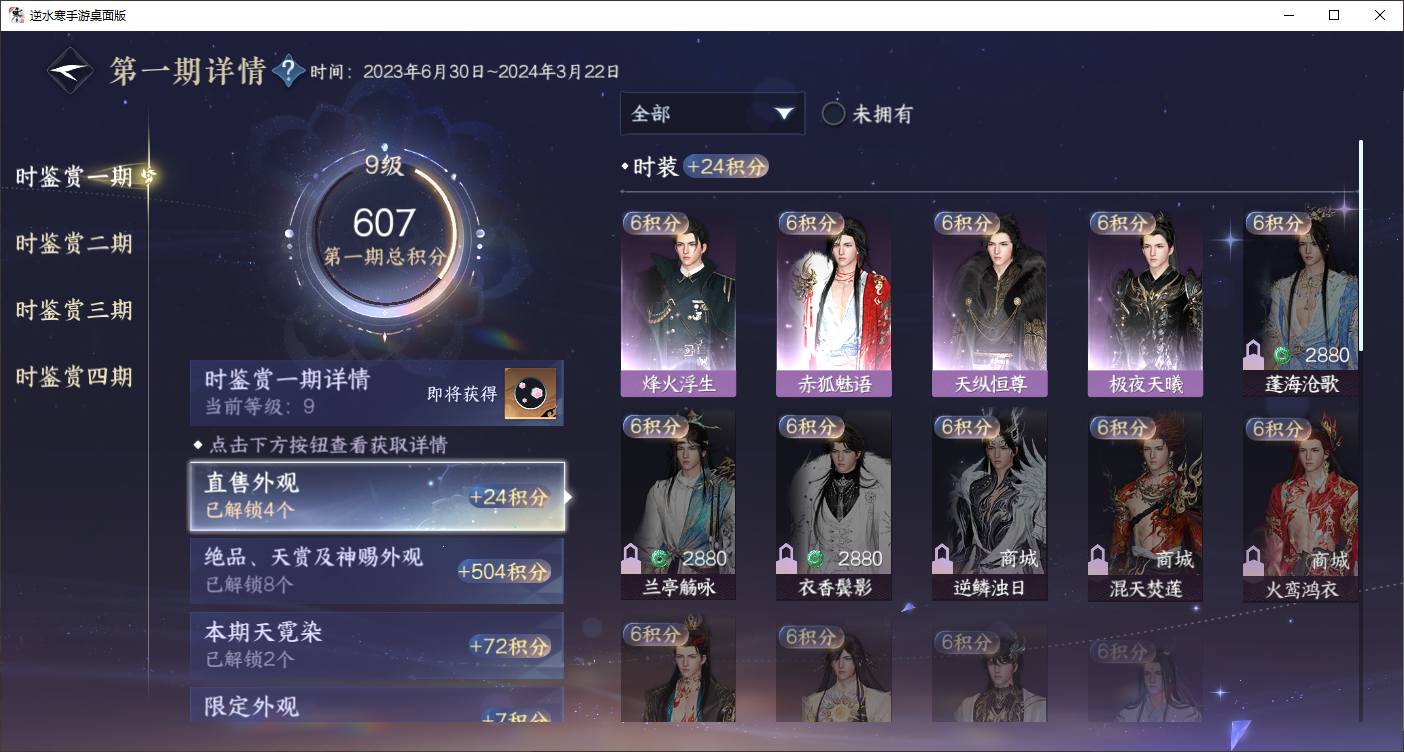Select the 烽火浮生 outfit thumbnail
This screenshot has height=752, width=1404.
[678, 303]
